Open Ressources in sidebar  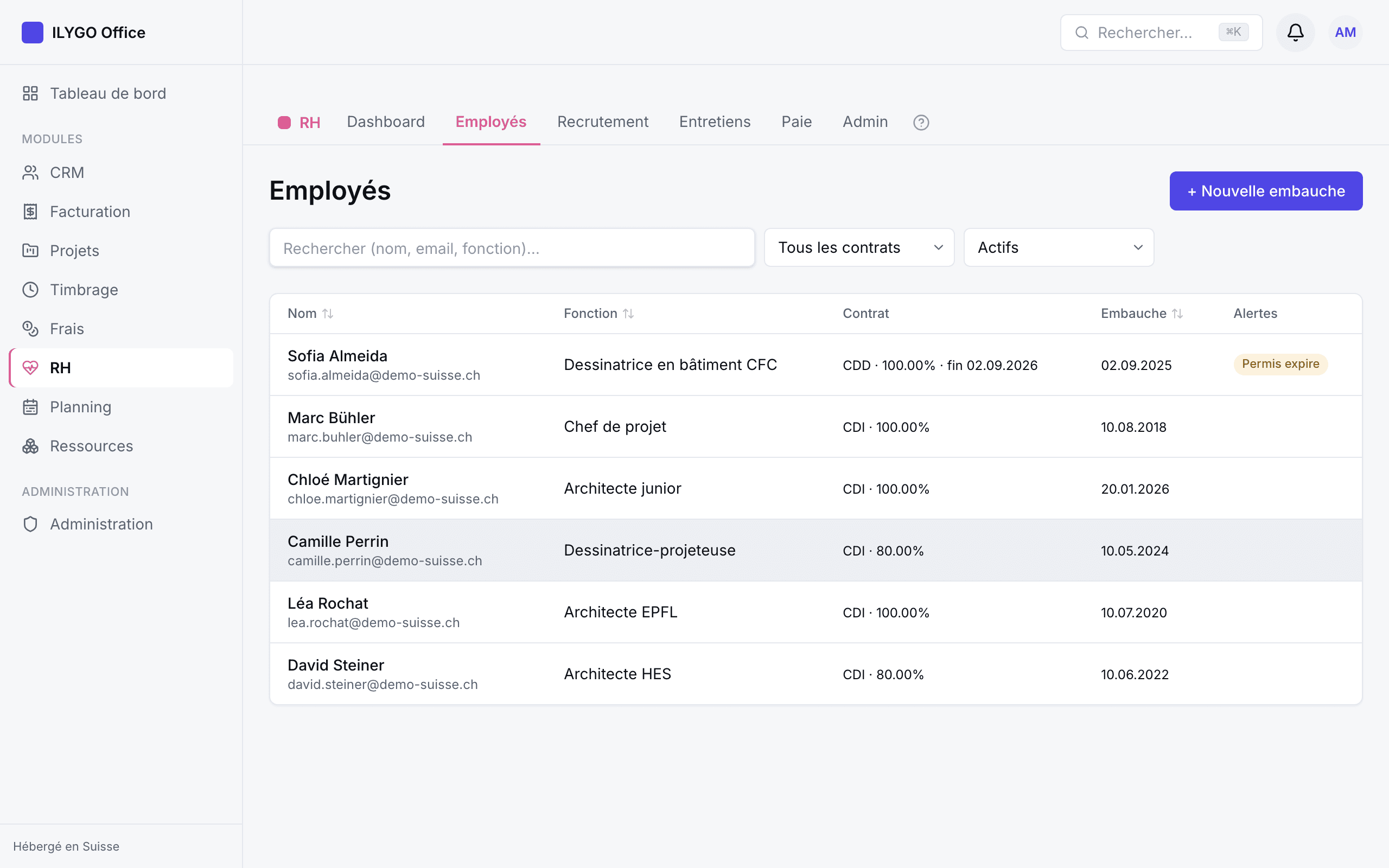121,446
